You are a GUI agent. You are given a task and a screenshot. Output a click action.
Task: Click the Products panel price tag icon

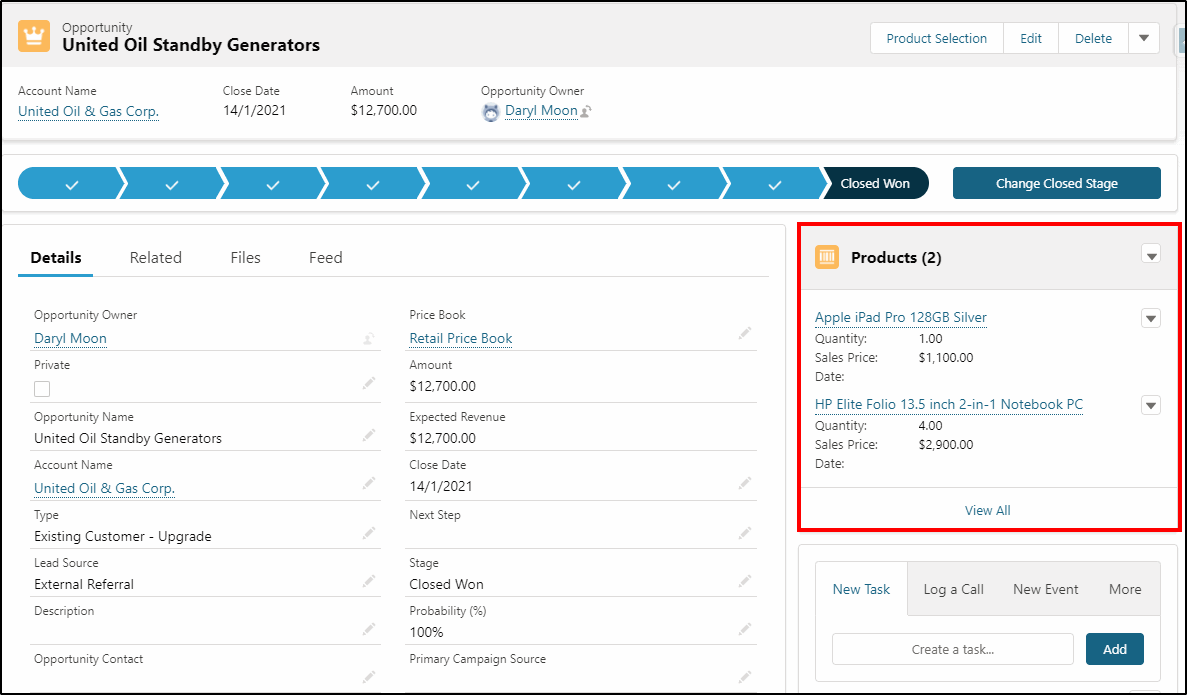[x=827, y=256]
